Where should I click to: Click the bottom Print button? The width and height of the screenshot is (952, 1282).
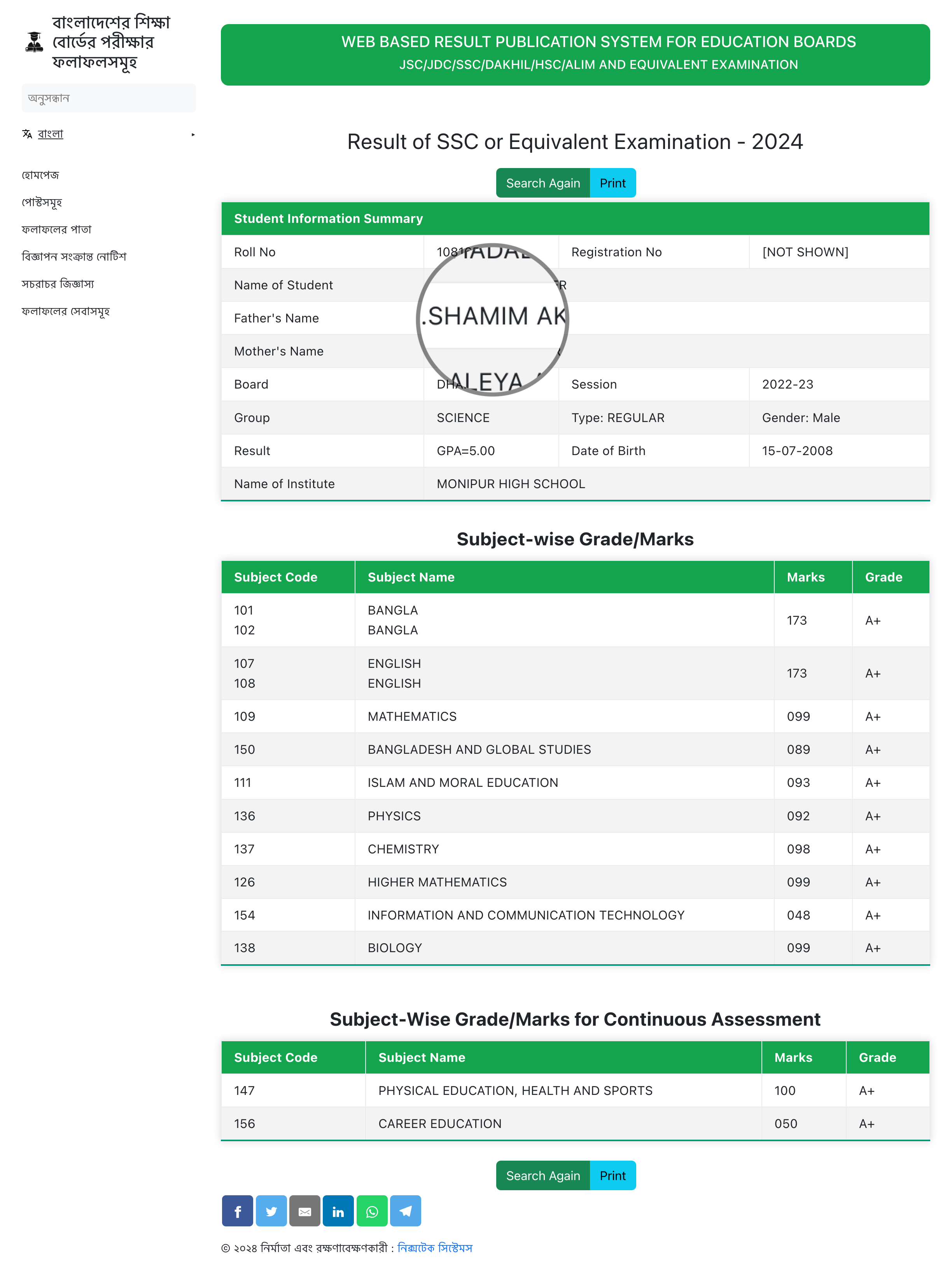612,1175
